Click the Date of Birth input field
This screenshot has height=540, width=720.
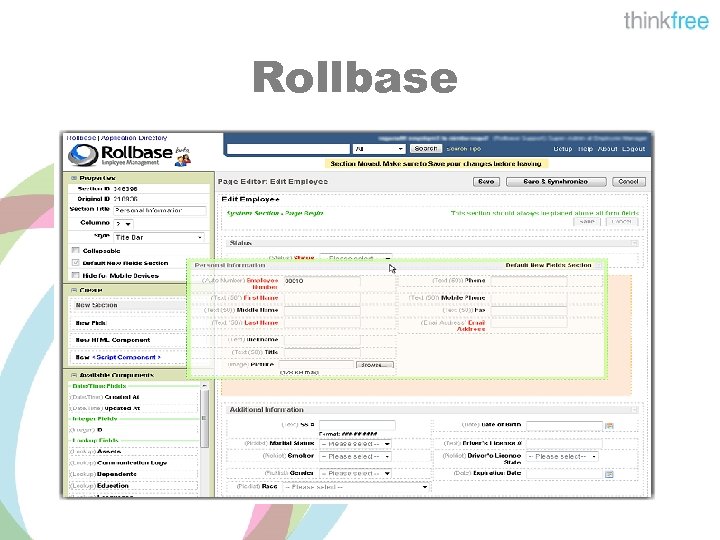click(564, 426)
